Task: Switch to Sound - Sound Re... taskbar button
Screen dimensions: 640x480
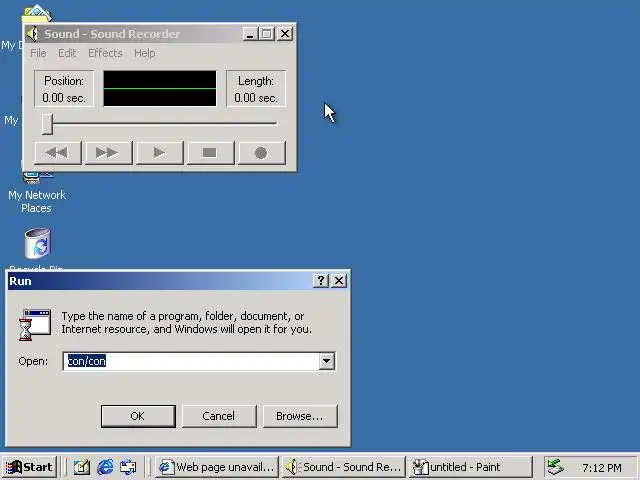Action: pos(344,467)
